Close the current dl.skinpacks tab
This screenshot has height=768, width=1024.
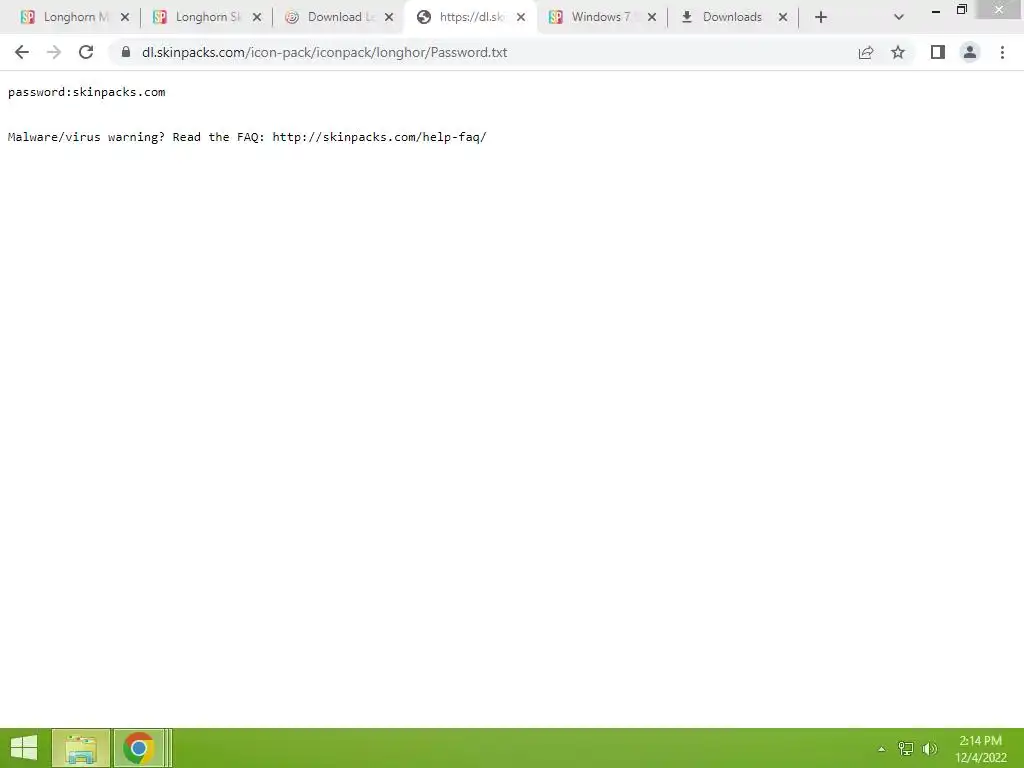coord(520,17)
